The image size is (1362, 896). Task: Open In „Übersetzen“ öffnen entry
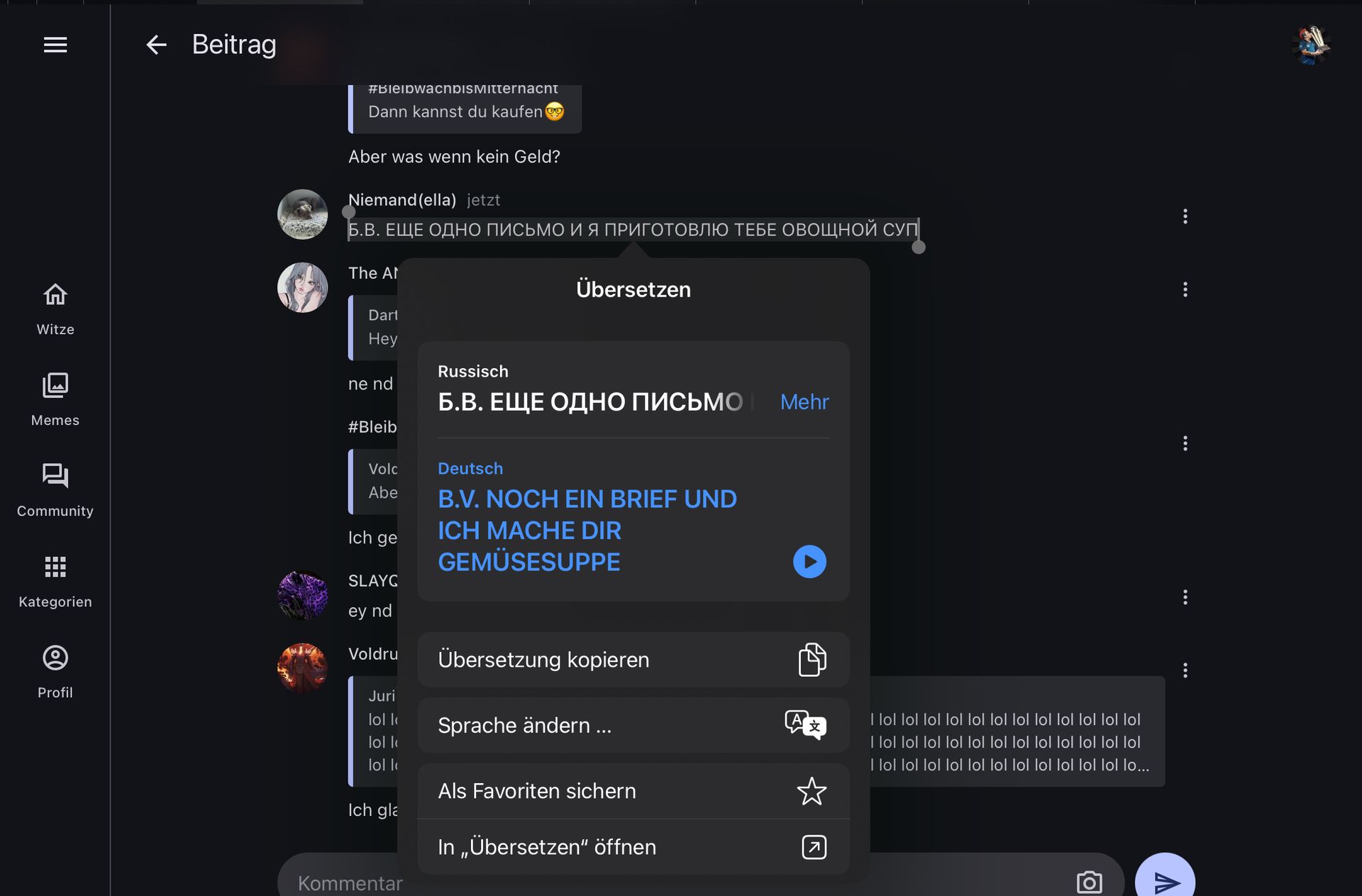tap(633, 847)
